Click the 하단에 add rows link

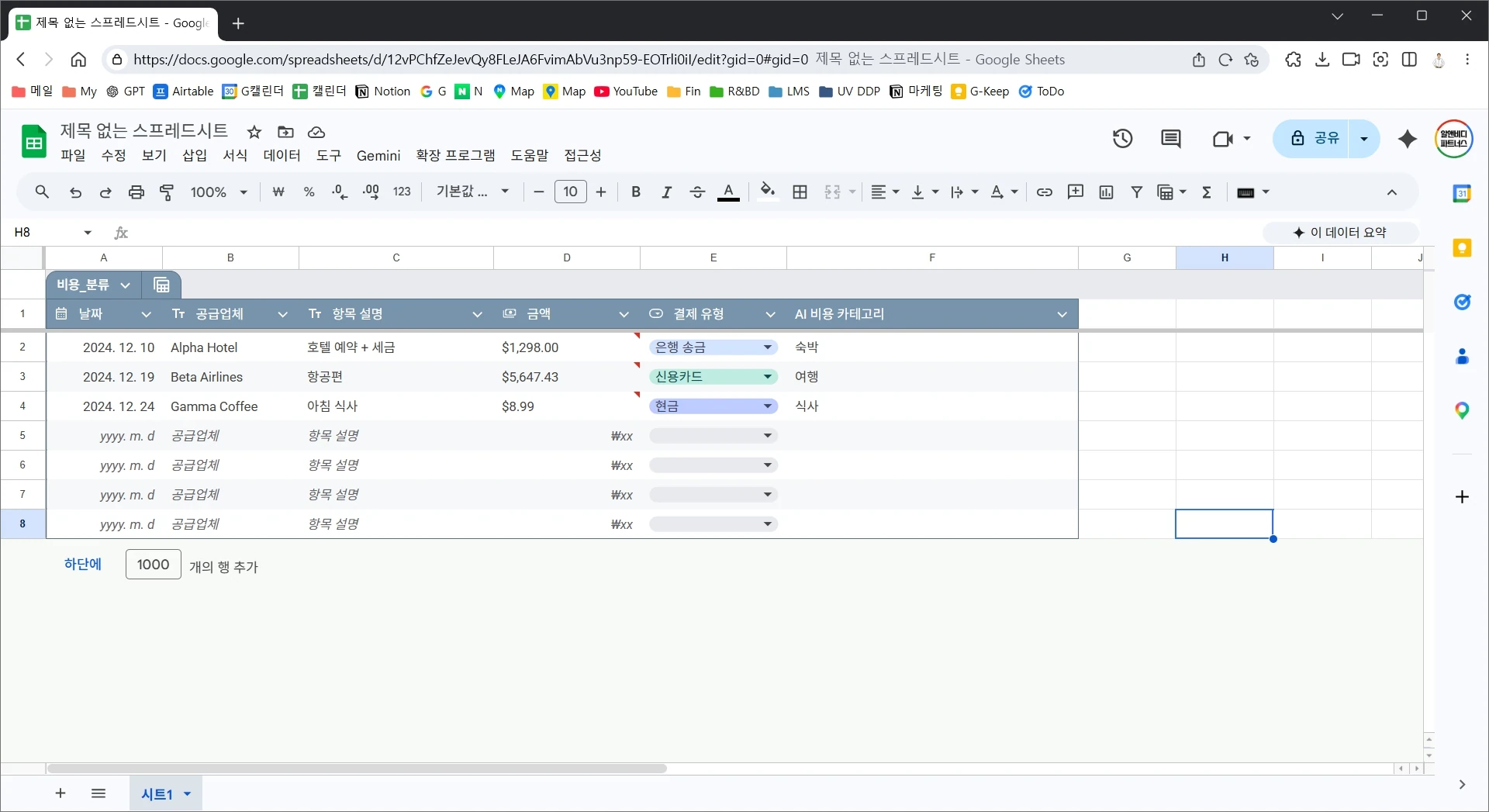83,564
